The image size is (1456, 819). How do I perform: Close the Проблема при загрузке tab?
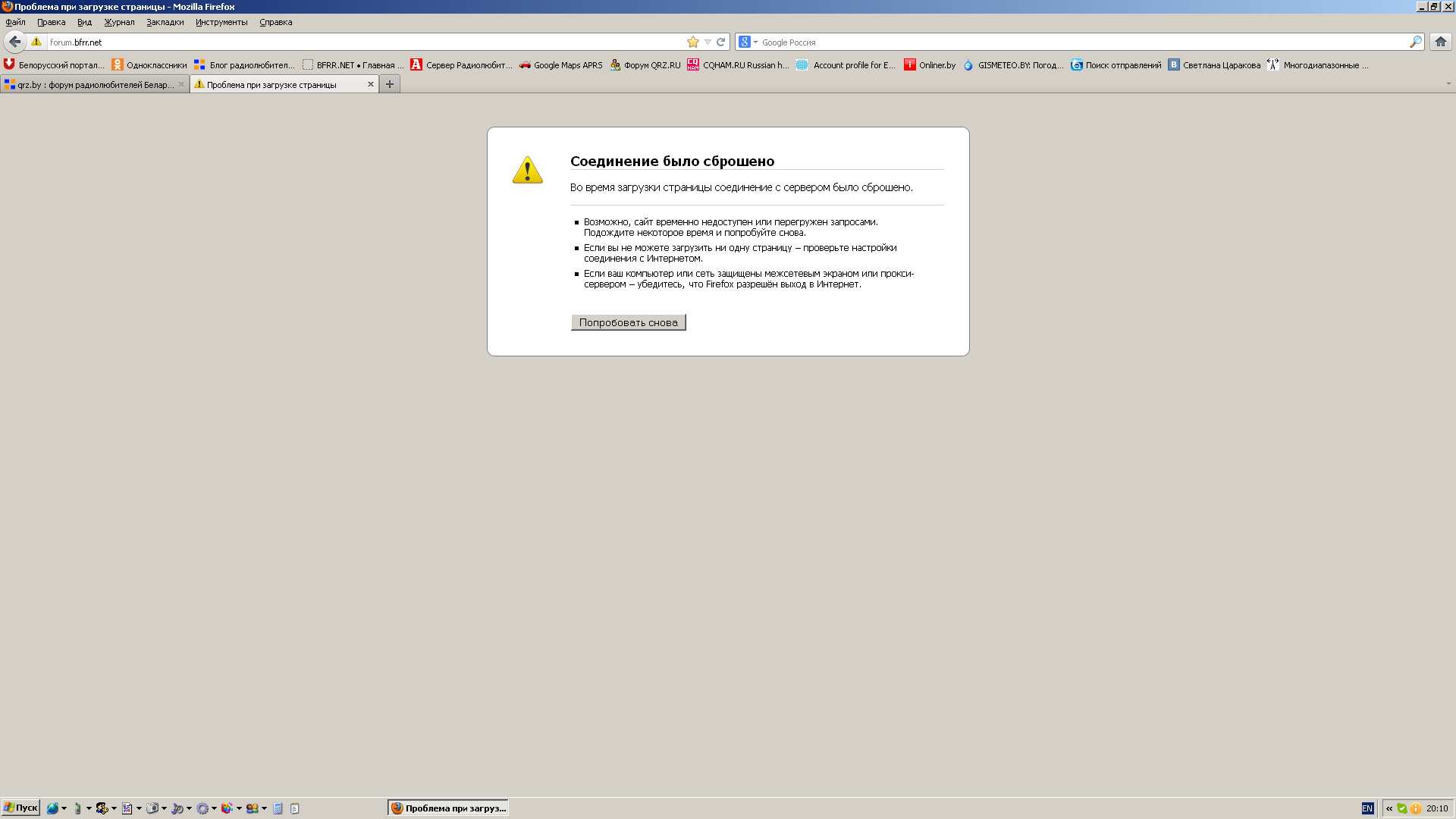click(x=371, y=84)
